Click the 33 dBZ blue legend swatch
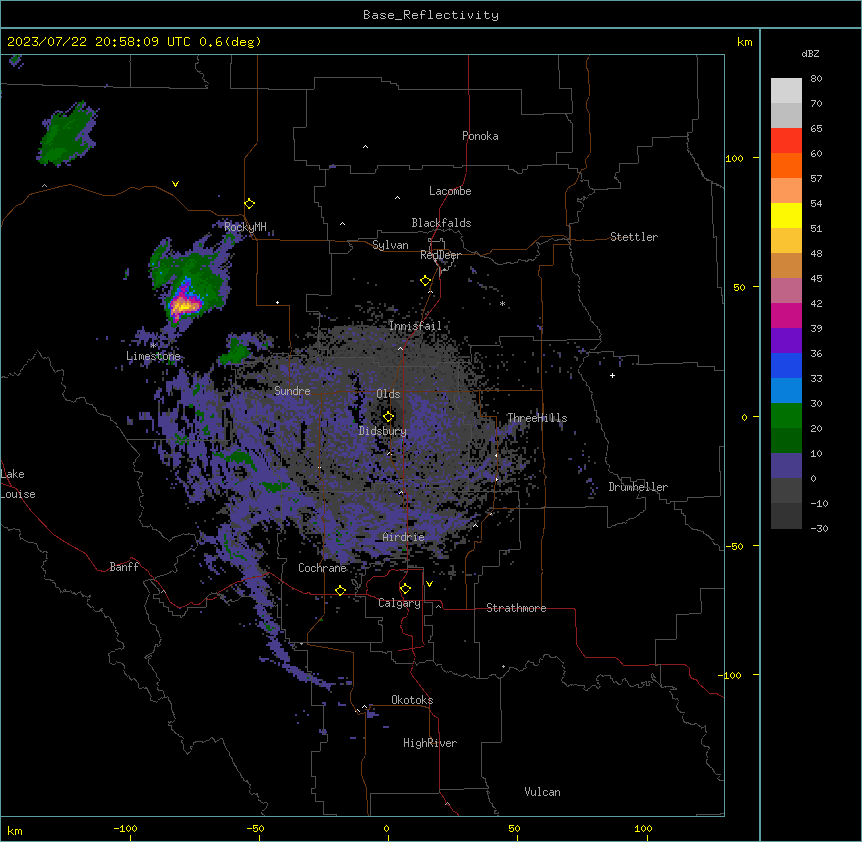The image size is (862, 842). point(786,390)
